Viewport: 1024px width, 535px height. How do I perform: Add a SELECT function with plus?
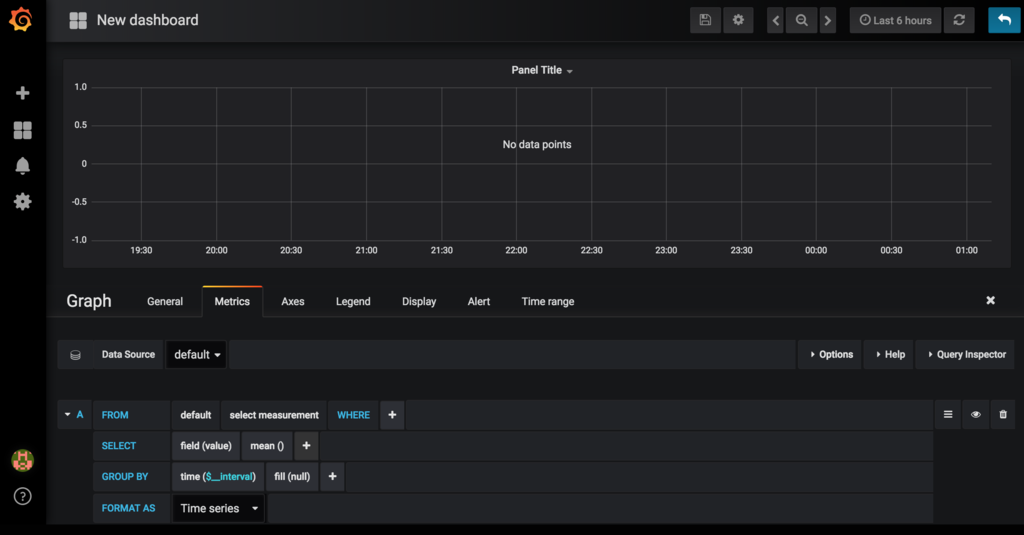(x=306, y=446)
